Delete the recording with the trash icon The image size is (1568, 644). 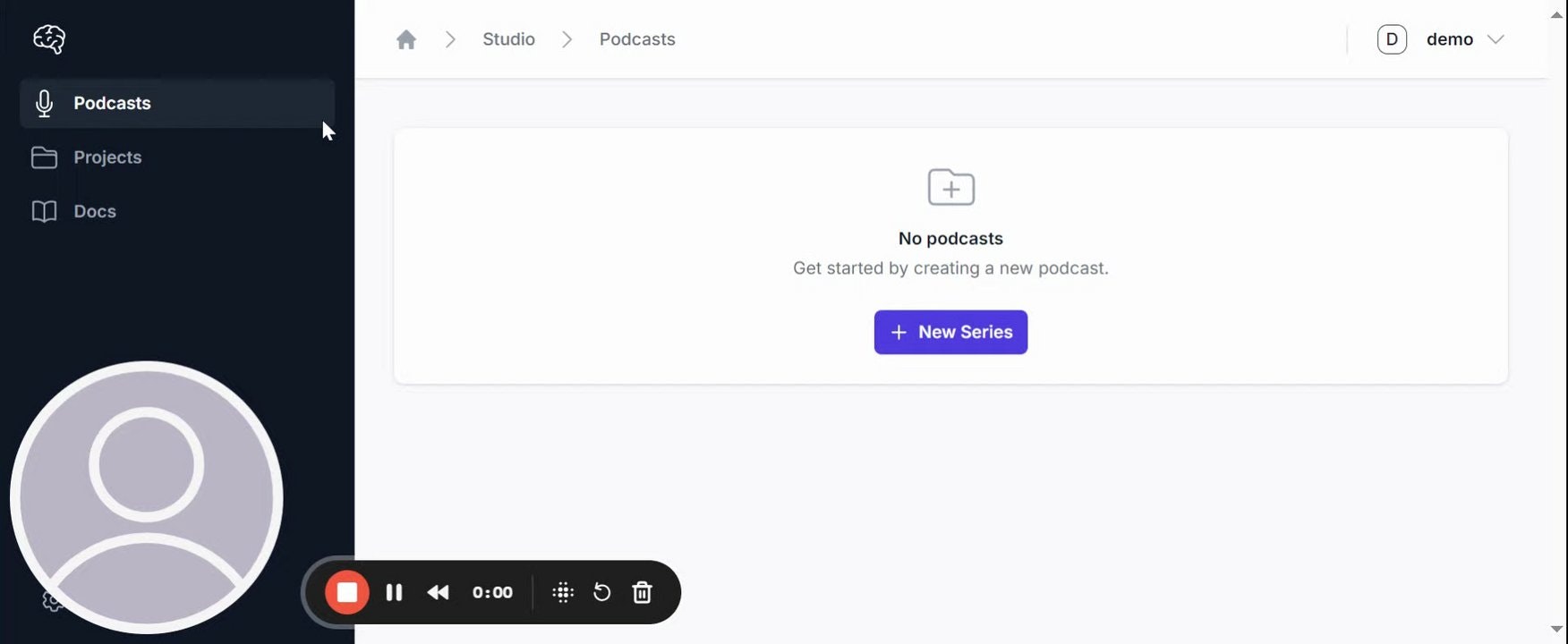pyautogui.click(x=642, y=592)
